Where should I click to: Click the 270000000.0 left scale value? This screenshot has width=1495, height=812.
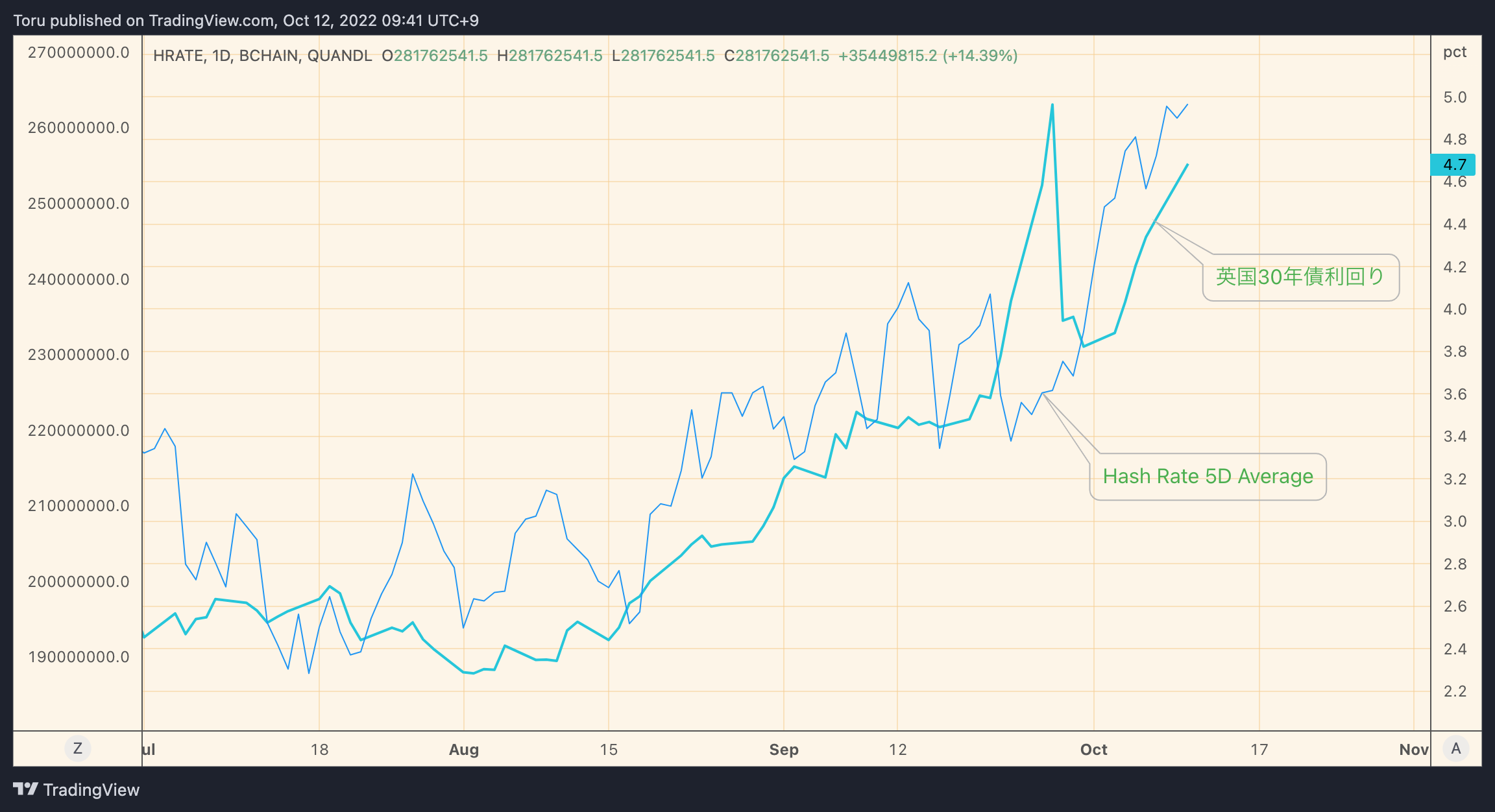pyautogui.click(x=79, y=53)
